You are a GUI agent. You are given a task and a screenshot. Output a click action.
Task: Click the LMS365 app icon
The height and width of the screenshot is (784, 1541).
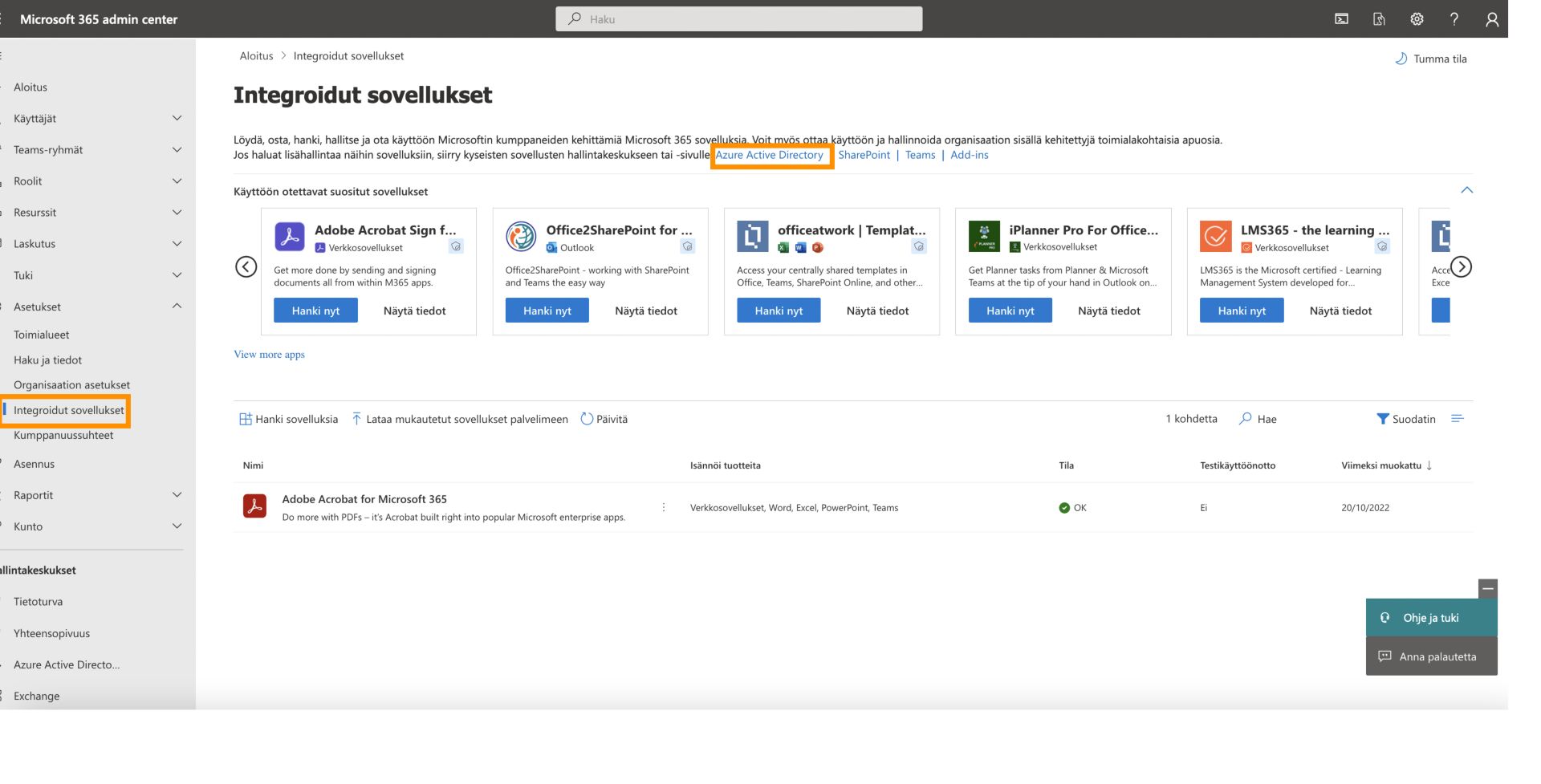tap(1215, 237)
